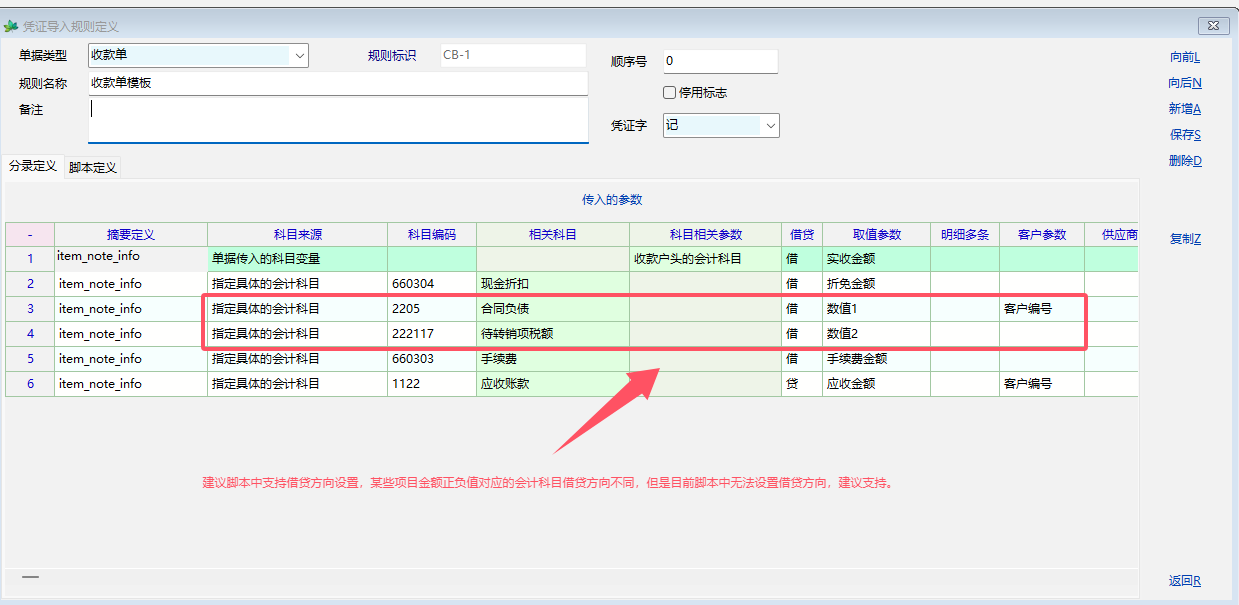The height and width of the screenshot is (605, 1239).
Task: Click the 返回R button
Action: coord(1184,581)
